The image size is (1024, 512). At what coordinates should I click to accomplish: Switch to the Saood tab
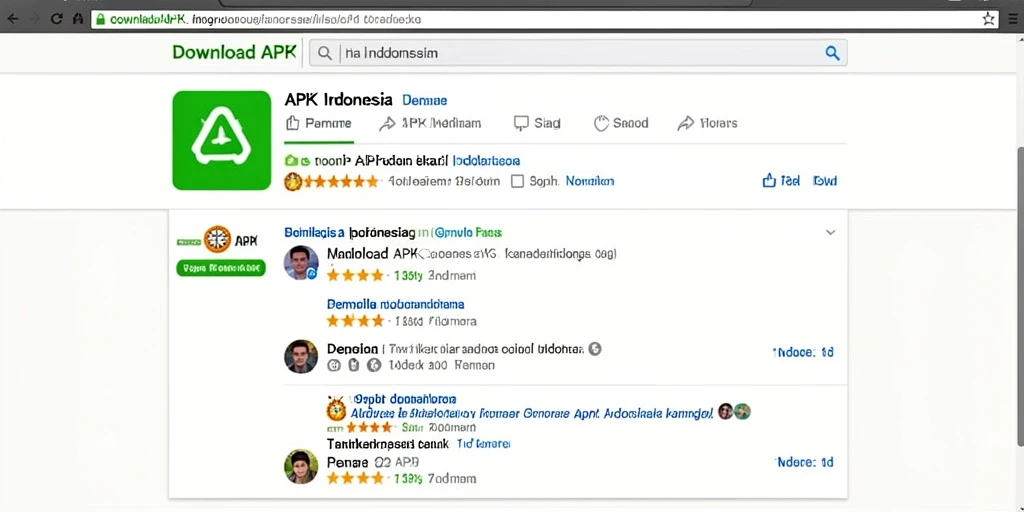pos(621,123)
